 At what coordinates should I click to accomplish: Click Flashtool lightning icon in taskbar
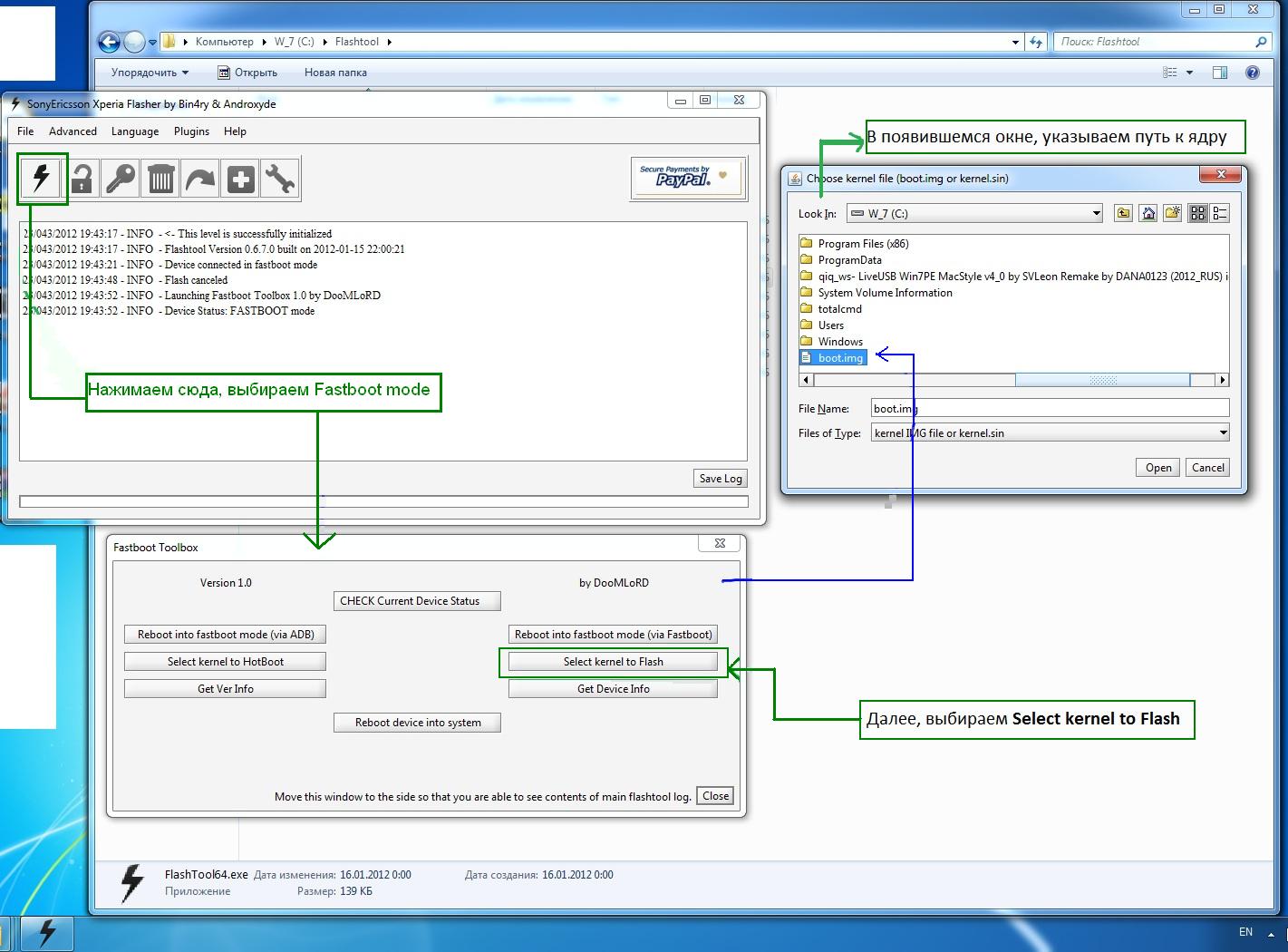[x=47, y=933]
